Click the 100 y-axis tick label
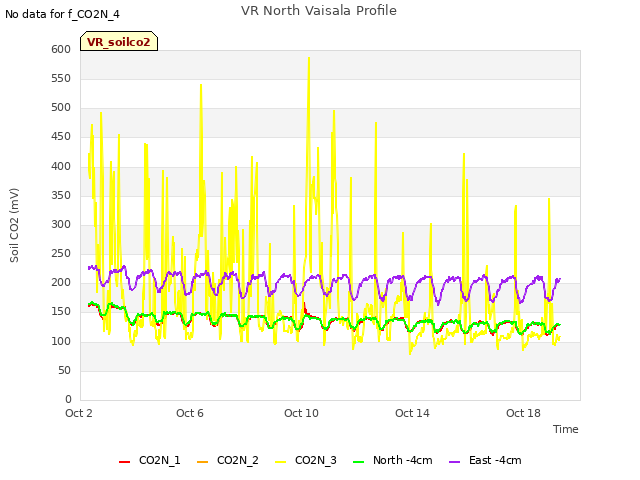640x480 pixels. tap(61, 342)
